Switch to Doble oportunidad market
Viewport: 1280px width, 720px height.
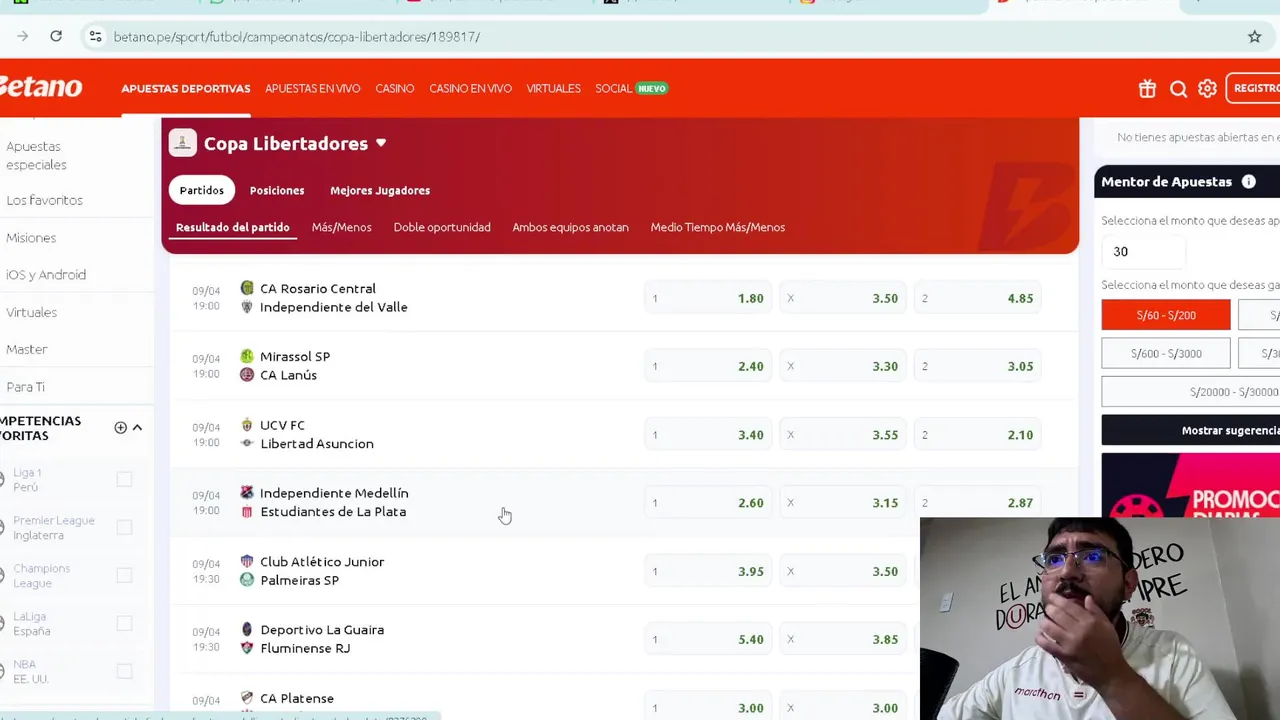[x=442, y=227]
